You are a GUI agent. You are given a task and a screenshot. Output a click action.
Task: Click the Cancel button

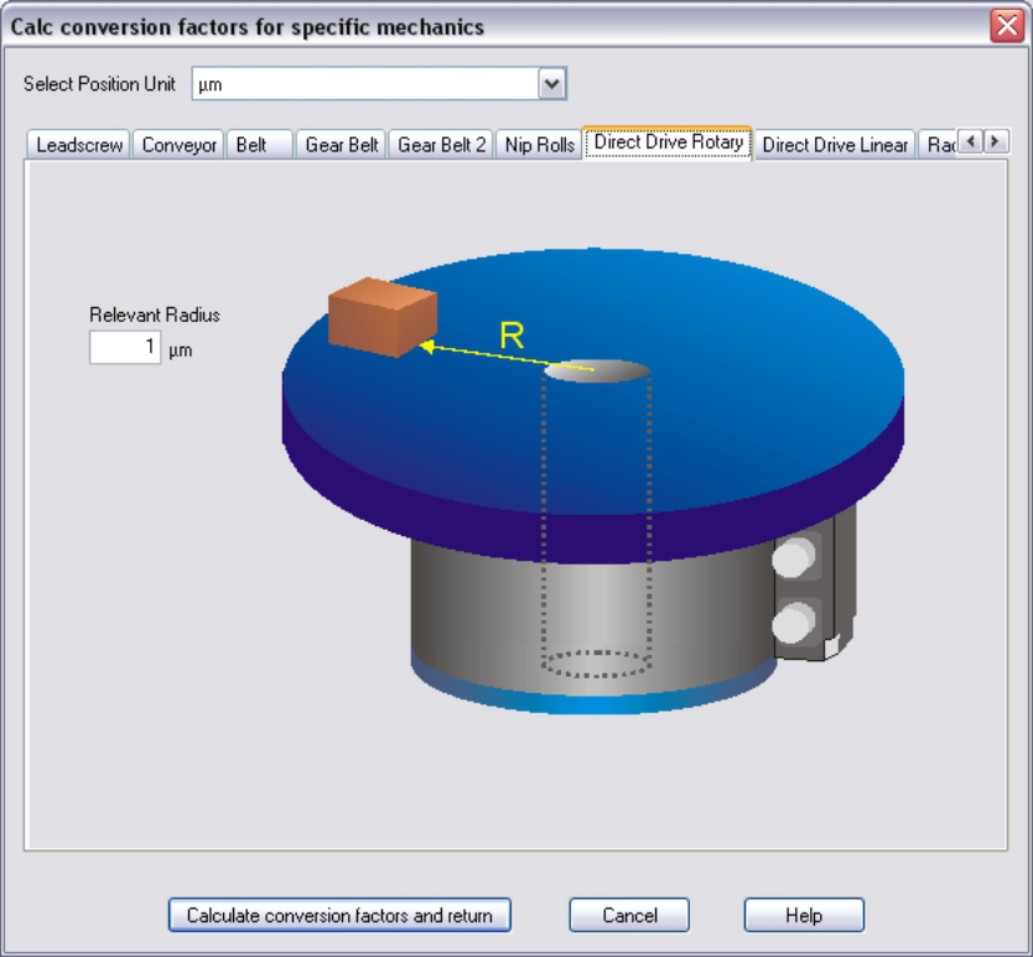629,915
